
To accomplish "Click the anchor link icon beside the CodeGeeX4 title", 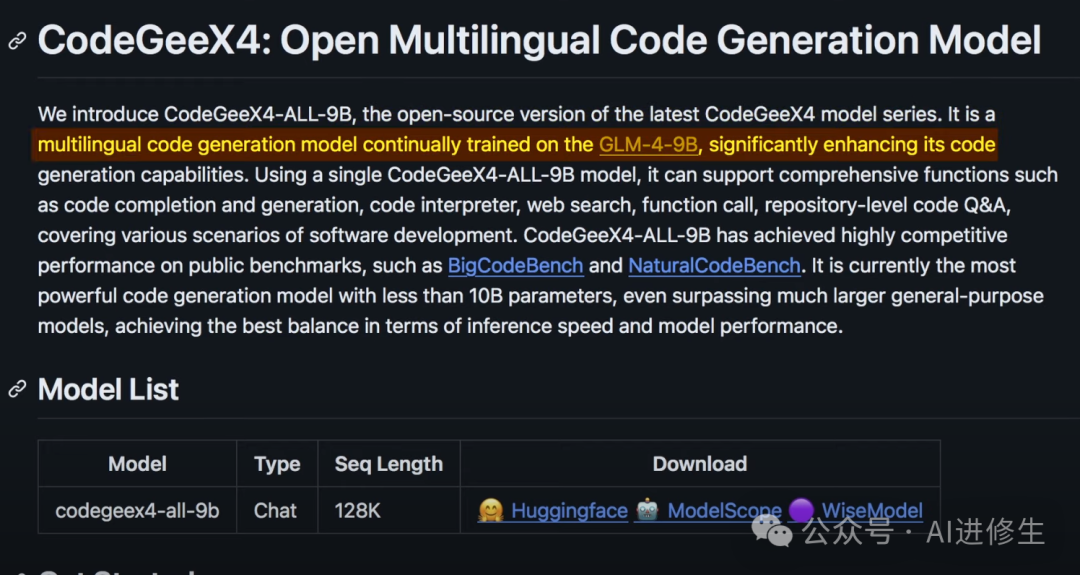I will [17, 41].
